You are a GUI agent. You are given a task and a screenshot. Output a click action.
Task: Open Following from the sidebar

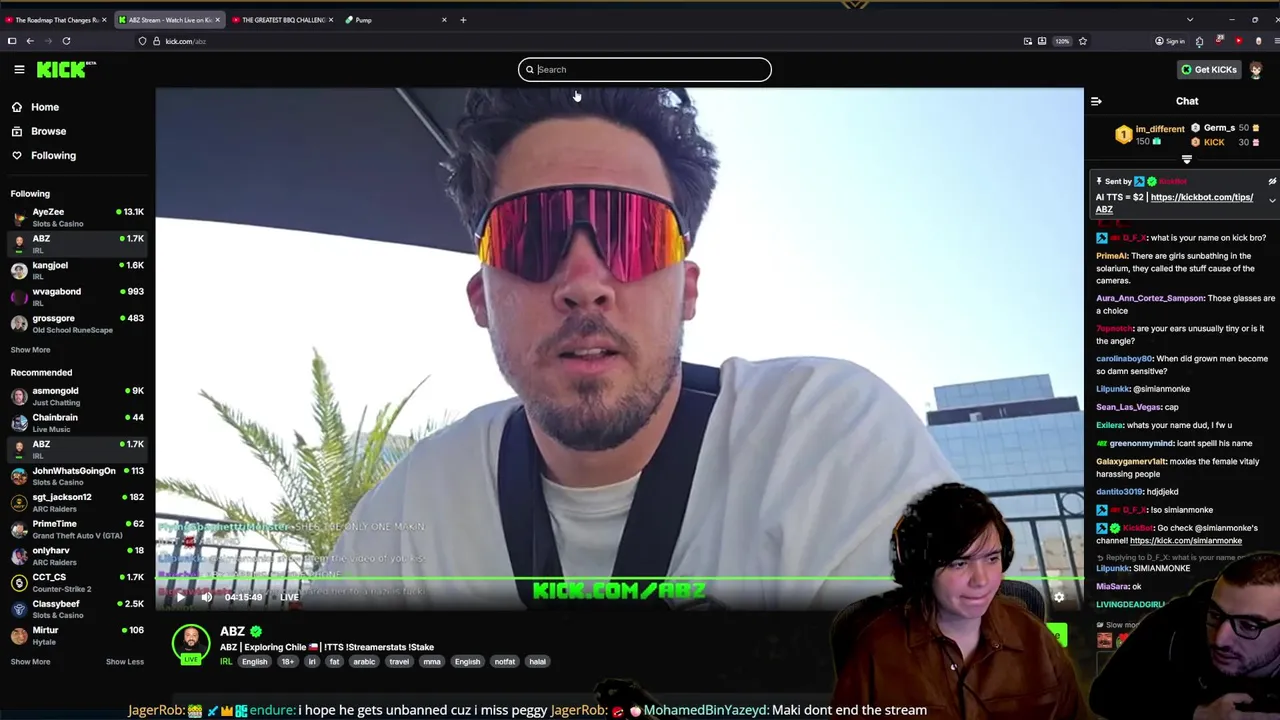[53, 155]
